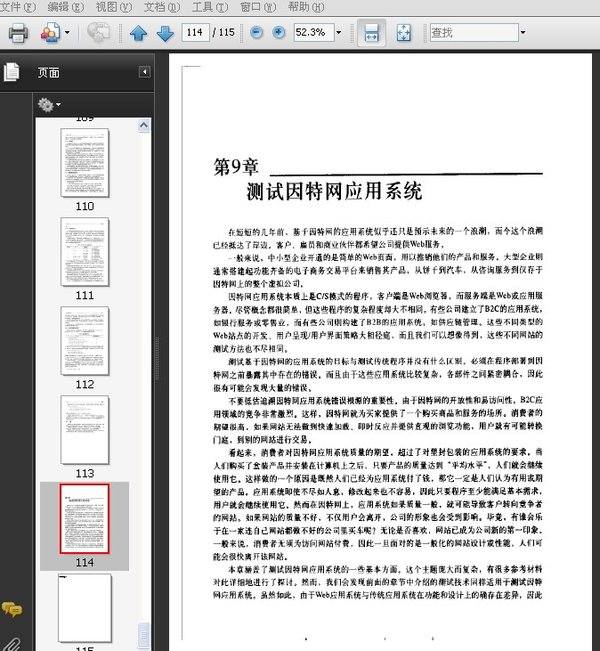This screenshot has height=651, width=600.
Task: Zoom out with the minus button
Action: click(257, 32)
